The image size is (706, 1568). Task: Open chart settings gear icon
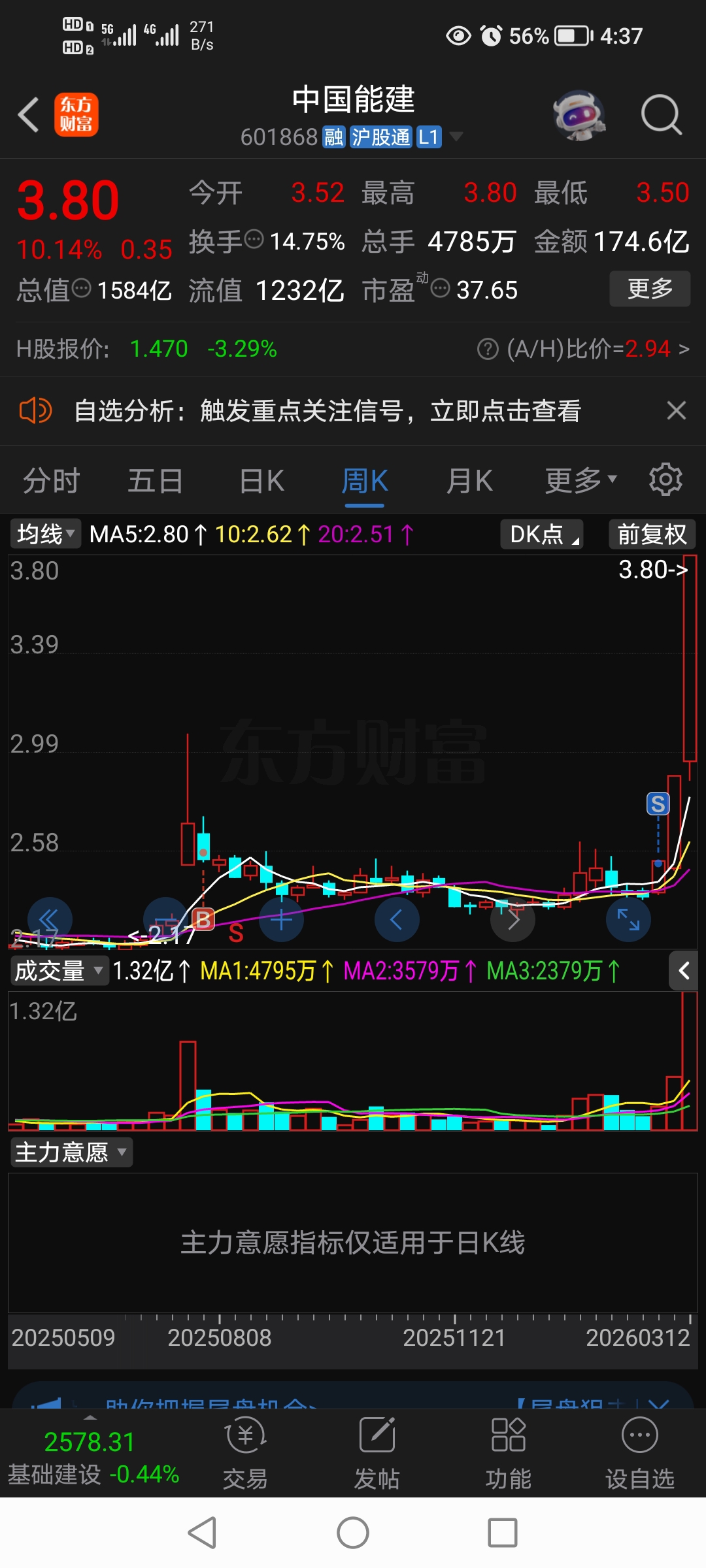click(665, 480)
